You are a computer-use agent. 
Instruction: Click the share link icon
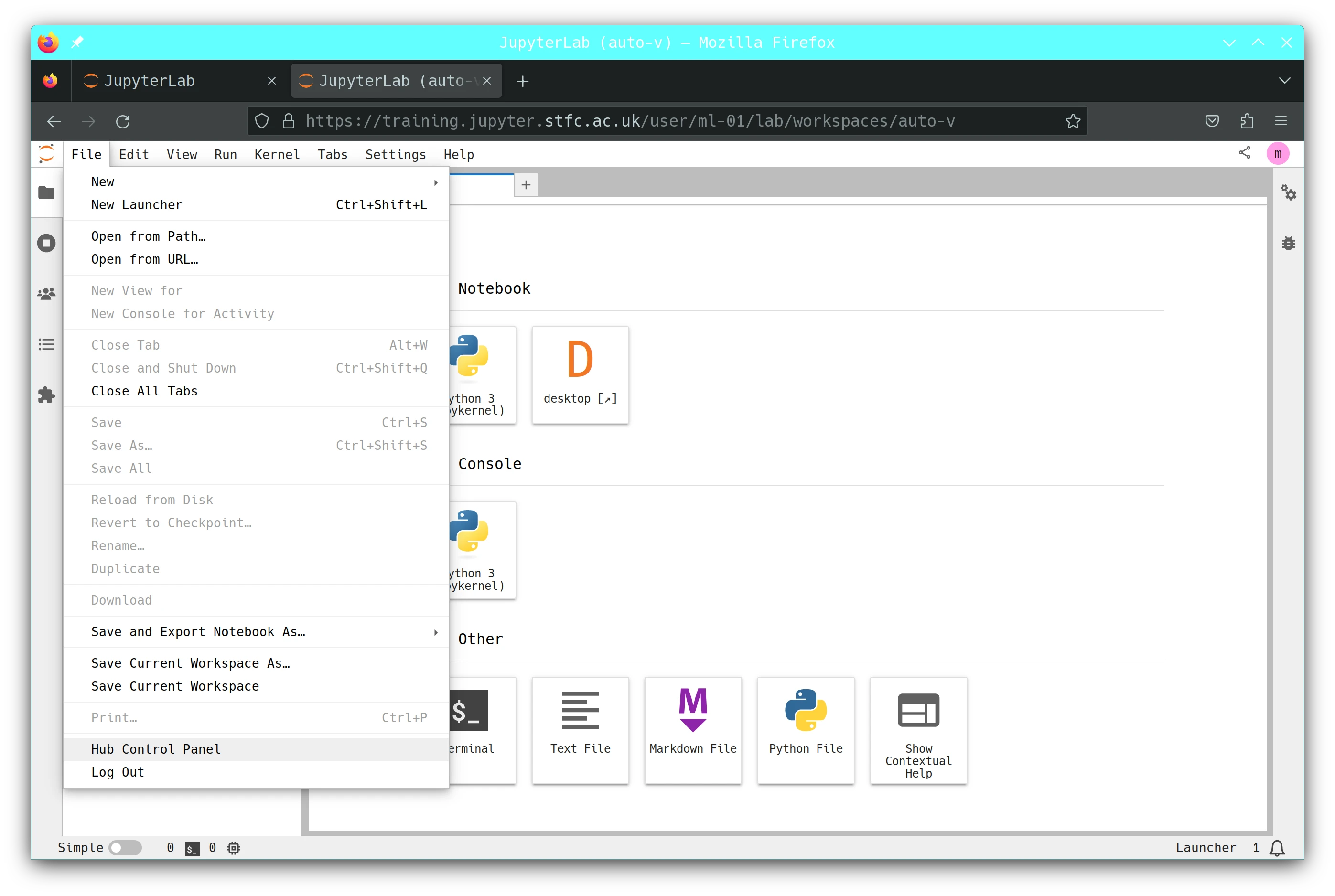click(x=1244, y=153)
